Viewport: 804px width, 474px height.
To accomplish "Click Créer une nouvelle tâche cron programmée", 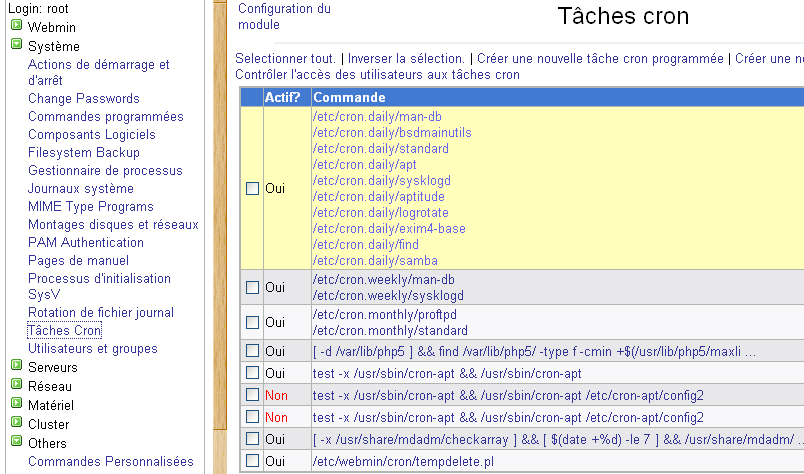I will pyautogui.click(x=599, y=59).
